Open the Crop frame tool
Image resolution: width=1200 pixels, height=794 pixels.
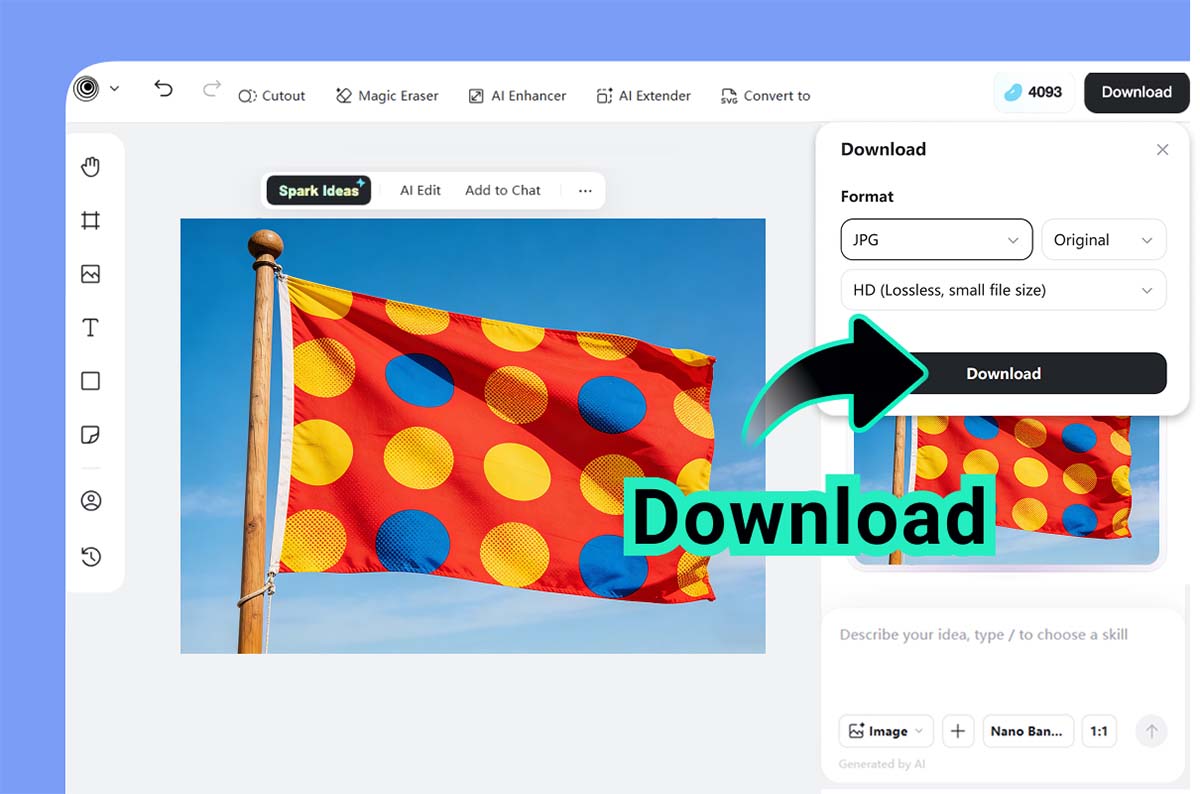click(x=92, y=221)
